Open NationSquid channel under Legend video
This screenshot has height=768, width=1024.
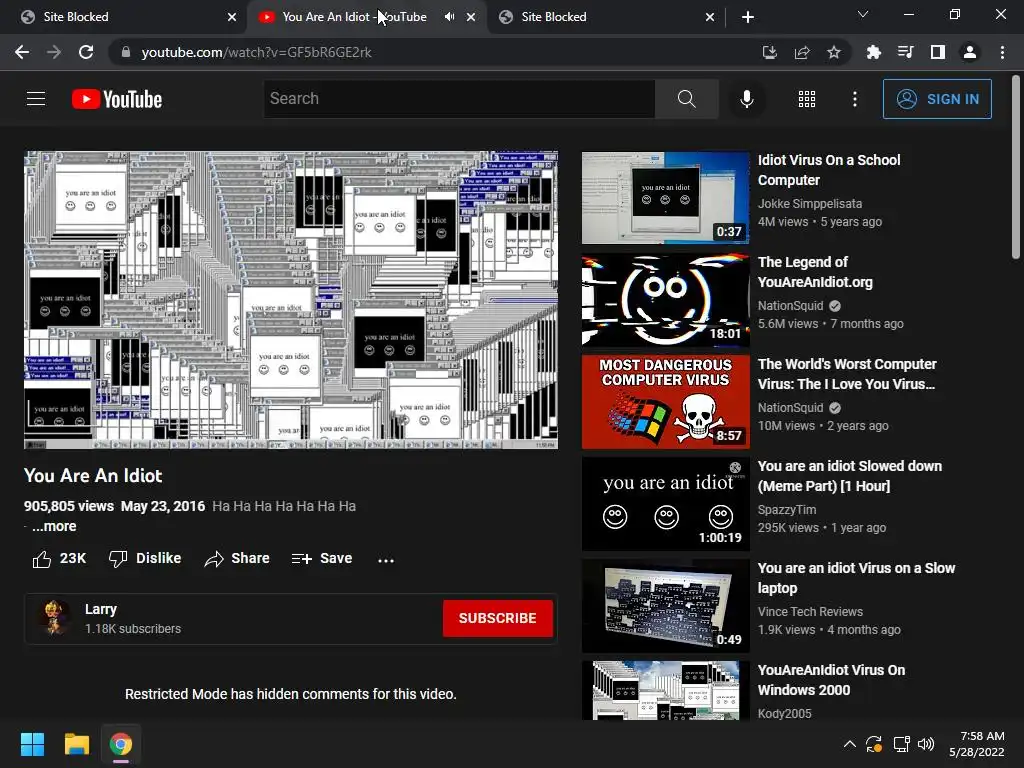[790, 306]
